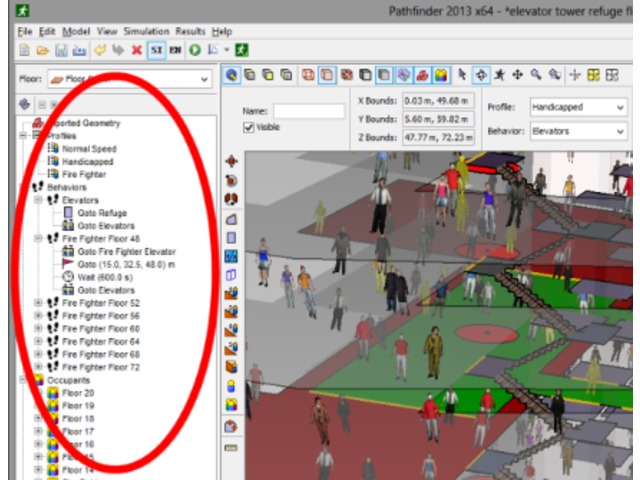
Task: Click the Open folder icon in toolbar
Action: [41, 49]
